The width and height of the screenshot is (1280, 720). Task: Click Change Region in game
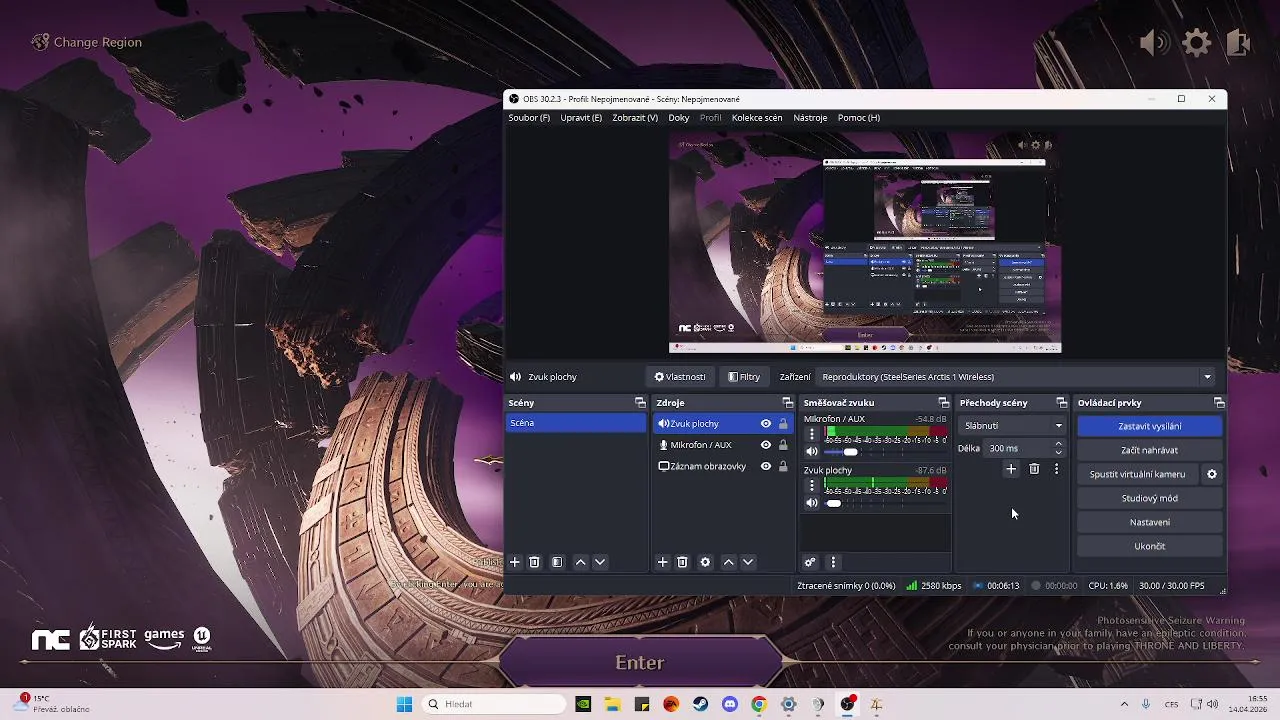coord(87,42)
